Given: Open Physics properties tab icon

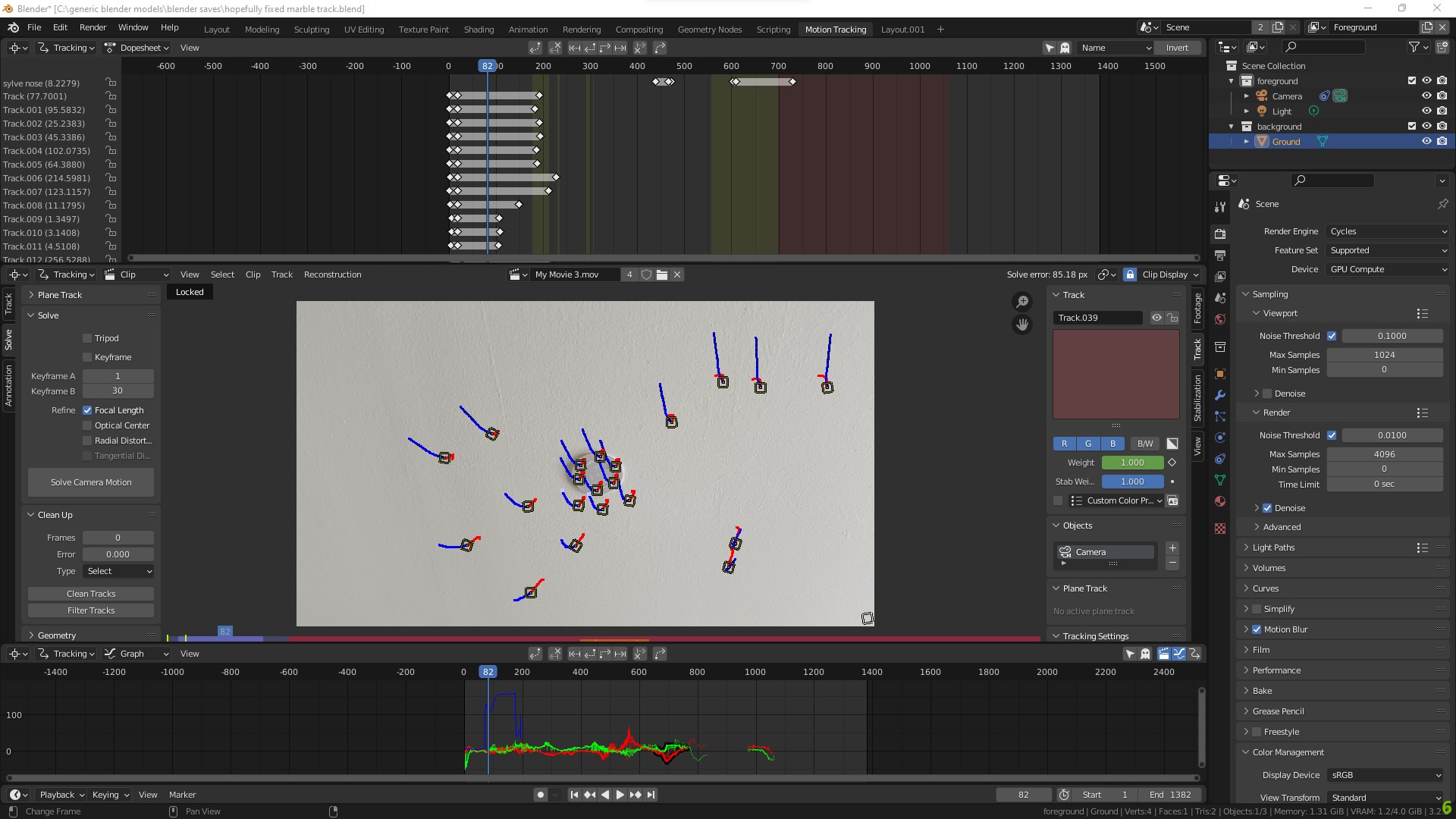Looking at the screenshot, I should 1220,438.
